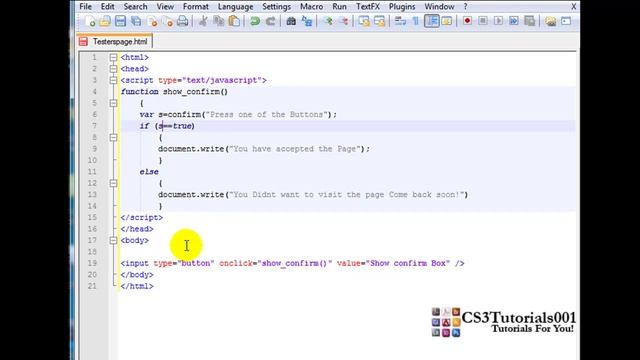640x360 pixels.
Task: Stop macro recording square icon
Action: pyautogui.click(x=483, y=21)
